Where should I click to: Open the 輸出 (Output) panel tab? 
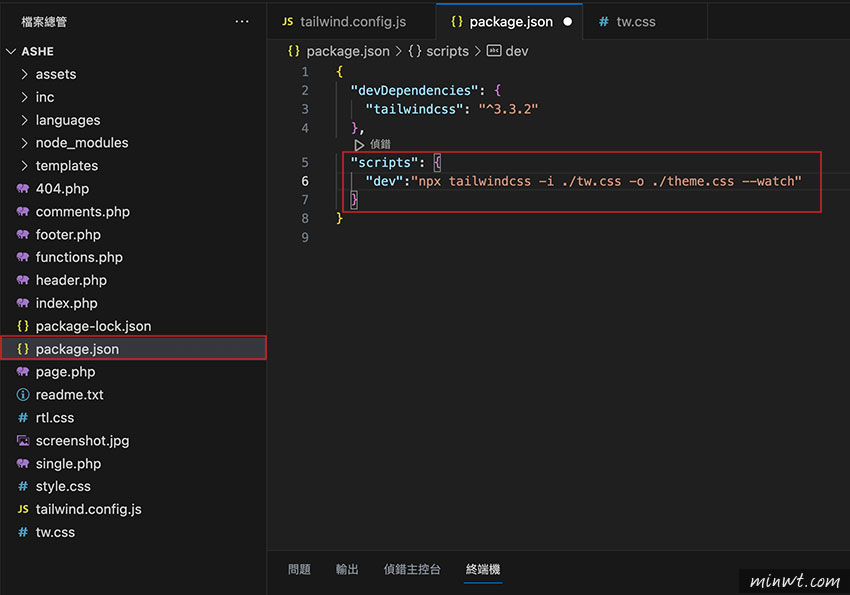[347, 570]
